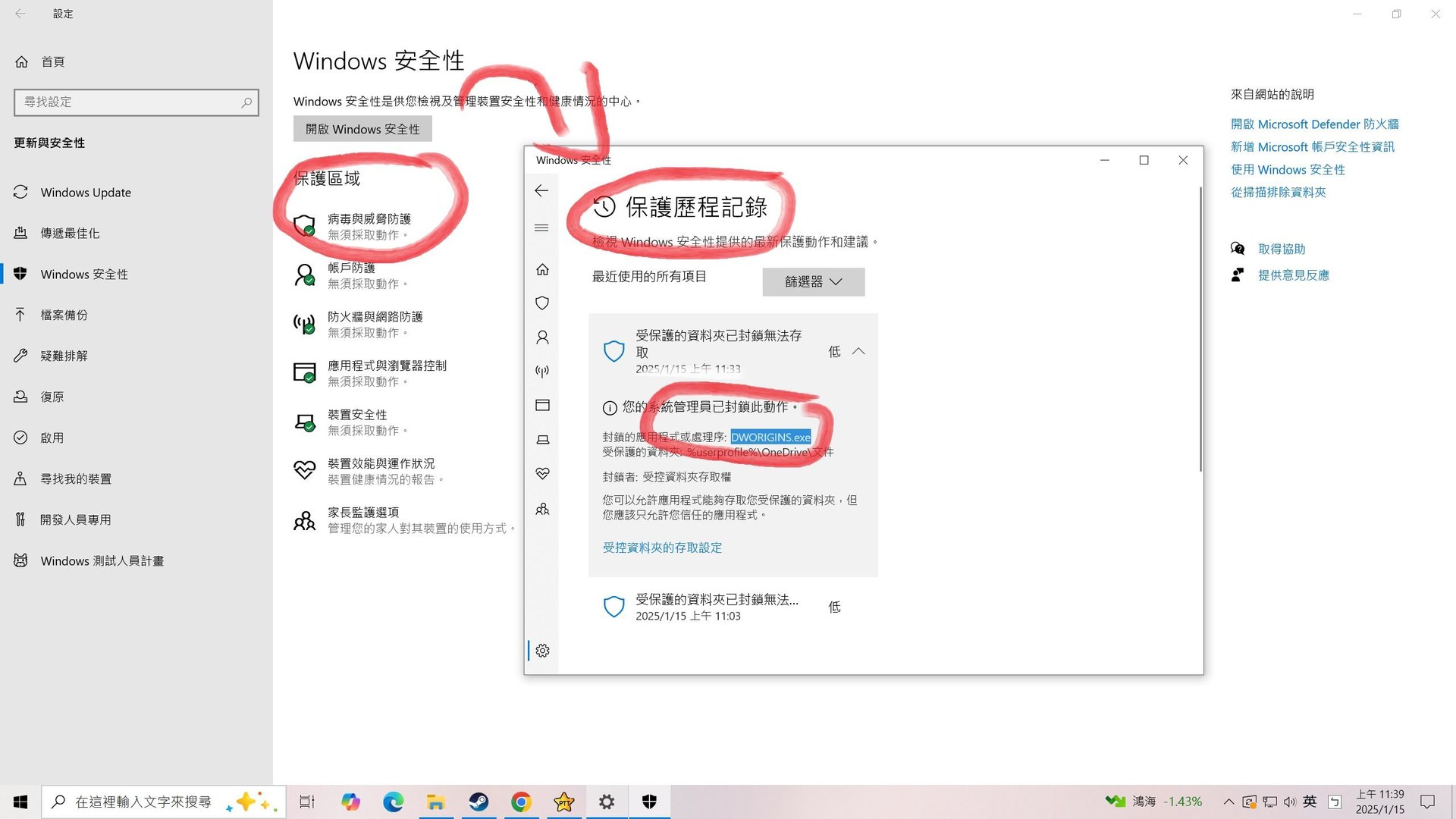Open Virus protection shield icon in sidebar
1456x819 pixels.
(542, 303)
